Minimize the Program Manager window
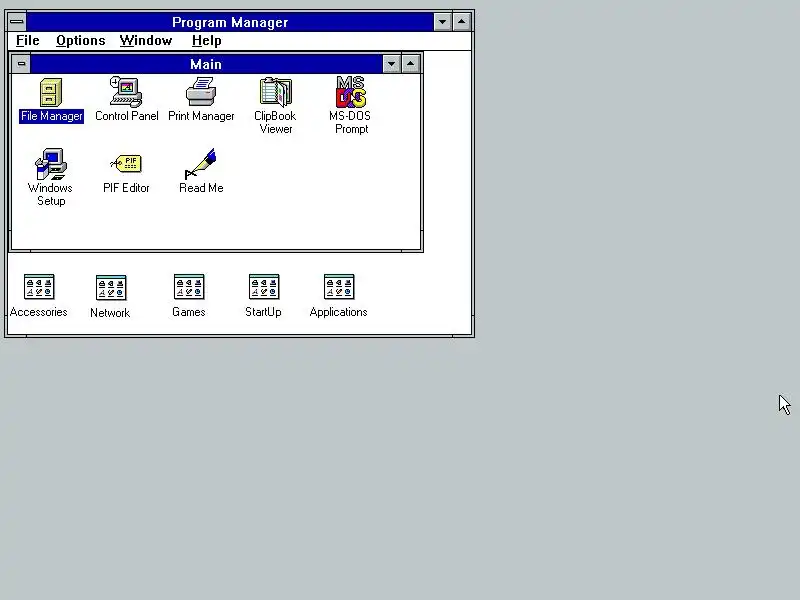The width and height of the screenshot is (800, 600). coord(442,22)
